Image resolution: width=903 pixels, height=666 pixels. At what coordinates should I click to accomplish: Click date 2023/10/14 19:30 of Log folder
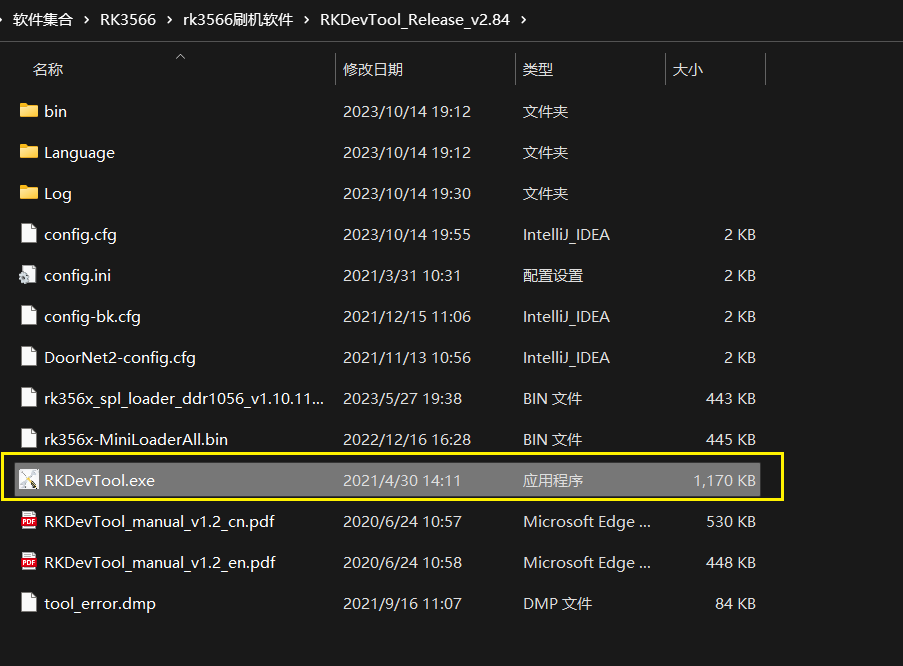407,194
